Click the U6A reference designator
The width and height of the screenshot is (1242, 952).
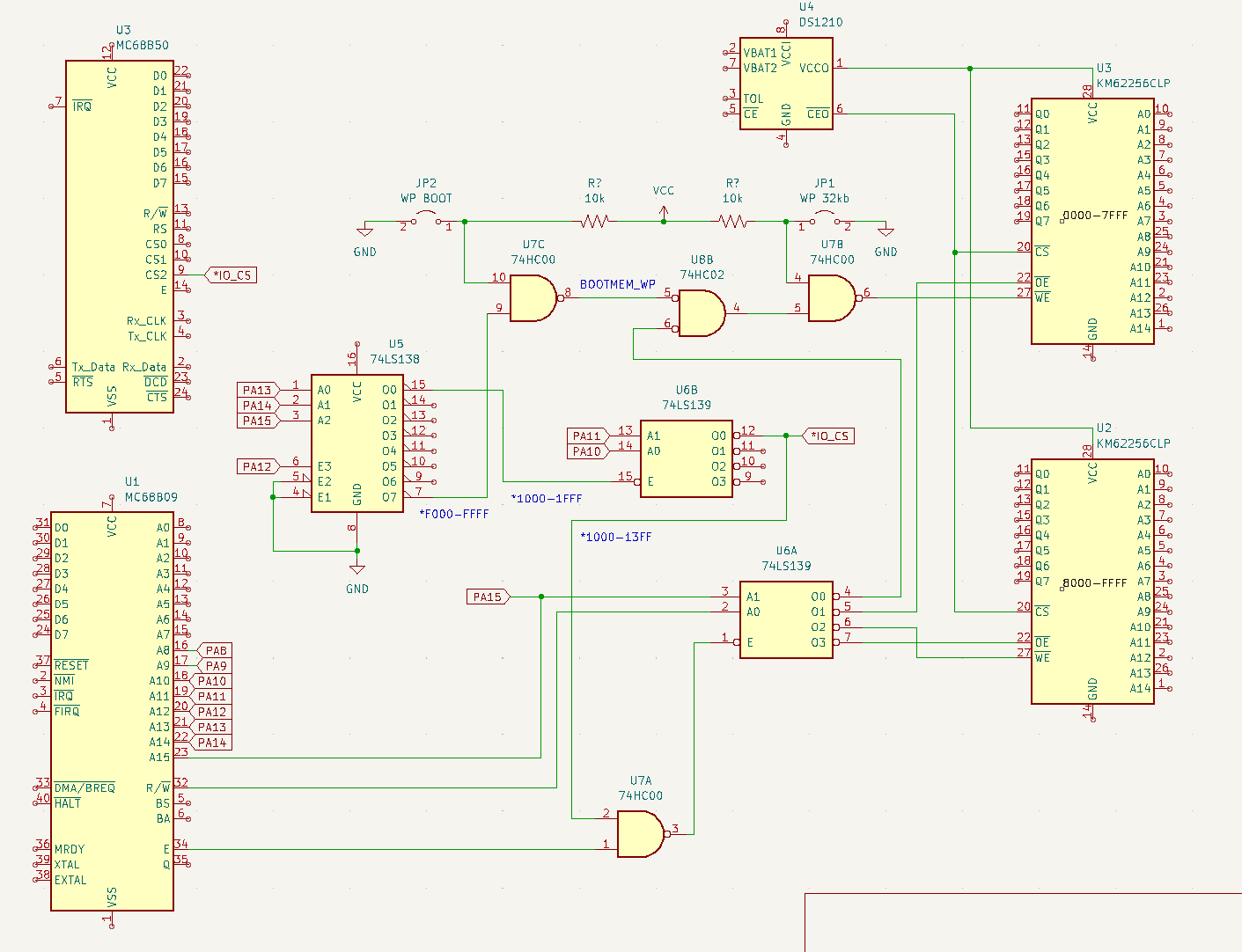[786, 551]
